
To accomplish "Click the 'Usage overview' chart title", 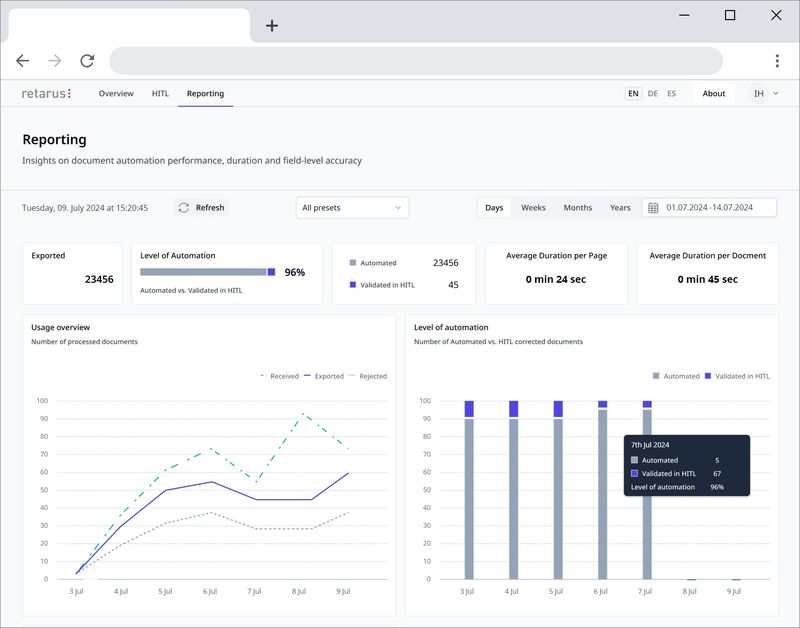I will [60, 328].
